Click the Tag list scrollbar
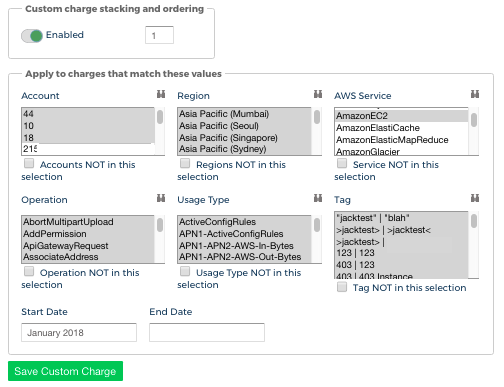 (474, 245)
